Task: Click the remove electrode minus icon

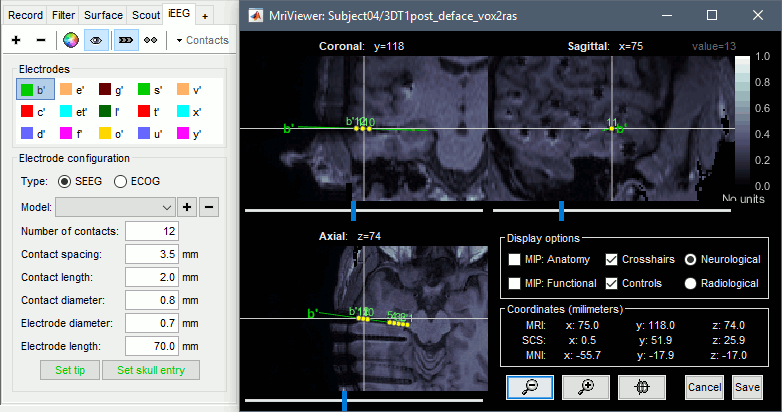Action: click(39, 40)
